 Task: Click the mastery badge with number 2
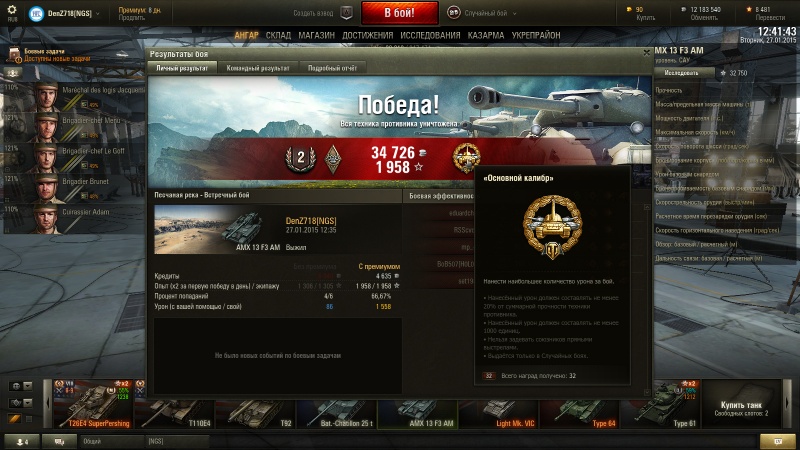(x=301, y=159)
